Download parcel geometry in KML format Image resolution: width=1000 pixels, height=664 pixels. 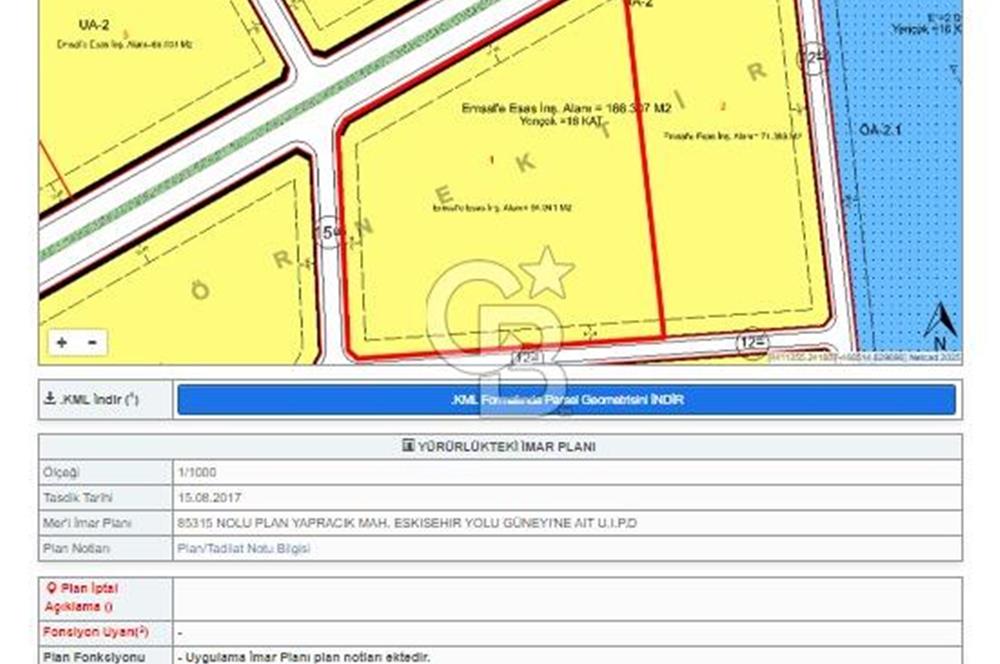coord(566,400)
